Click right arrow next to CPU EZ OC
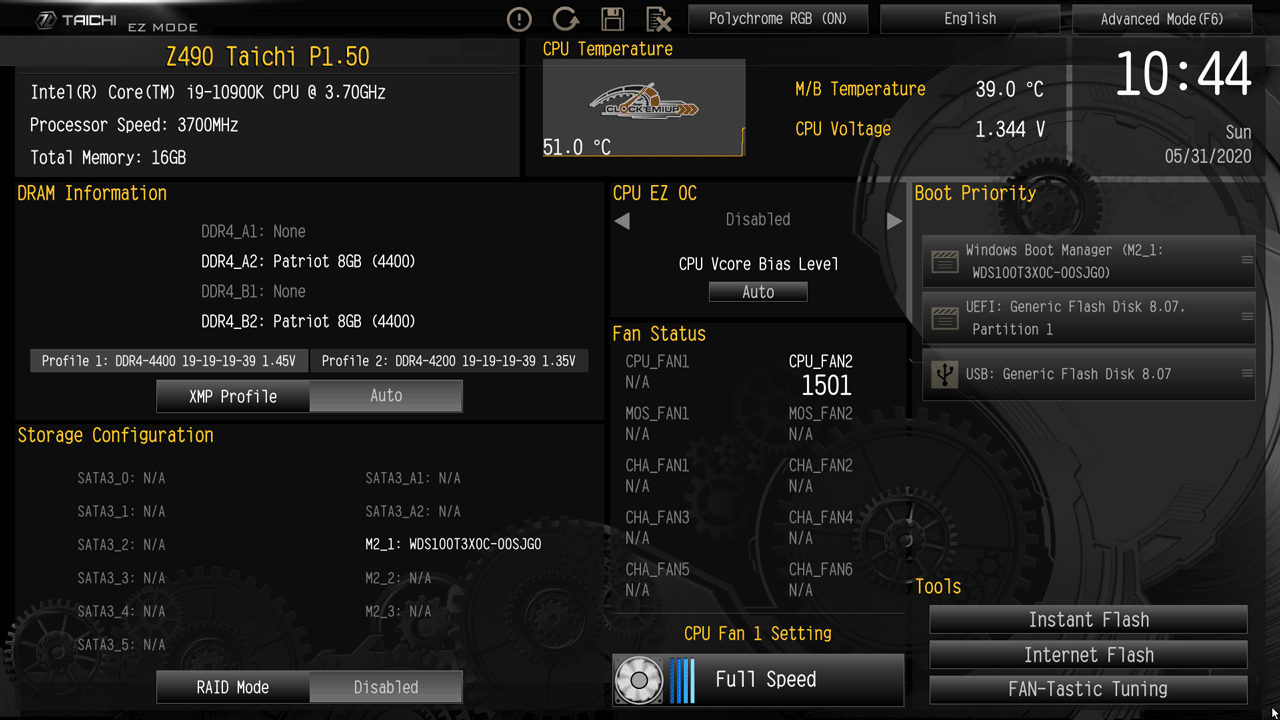Screen dimensions: 1280x720 click(x=894, y=221)
